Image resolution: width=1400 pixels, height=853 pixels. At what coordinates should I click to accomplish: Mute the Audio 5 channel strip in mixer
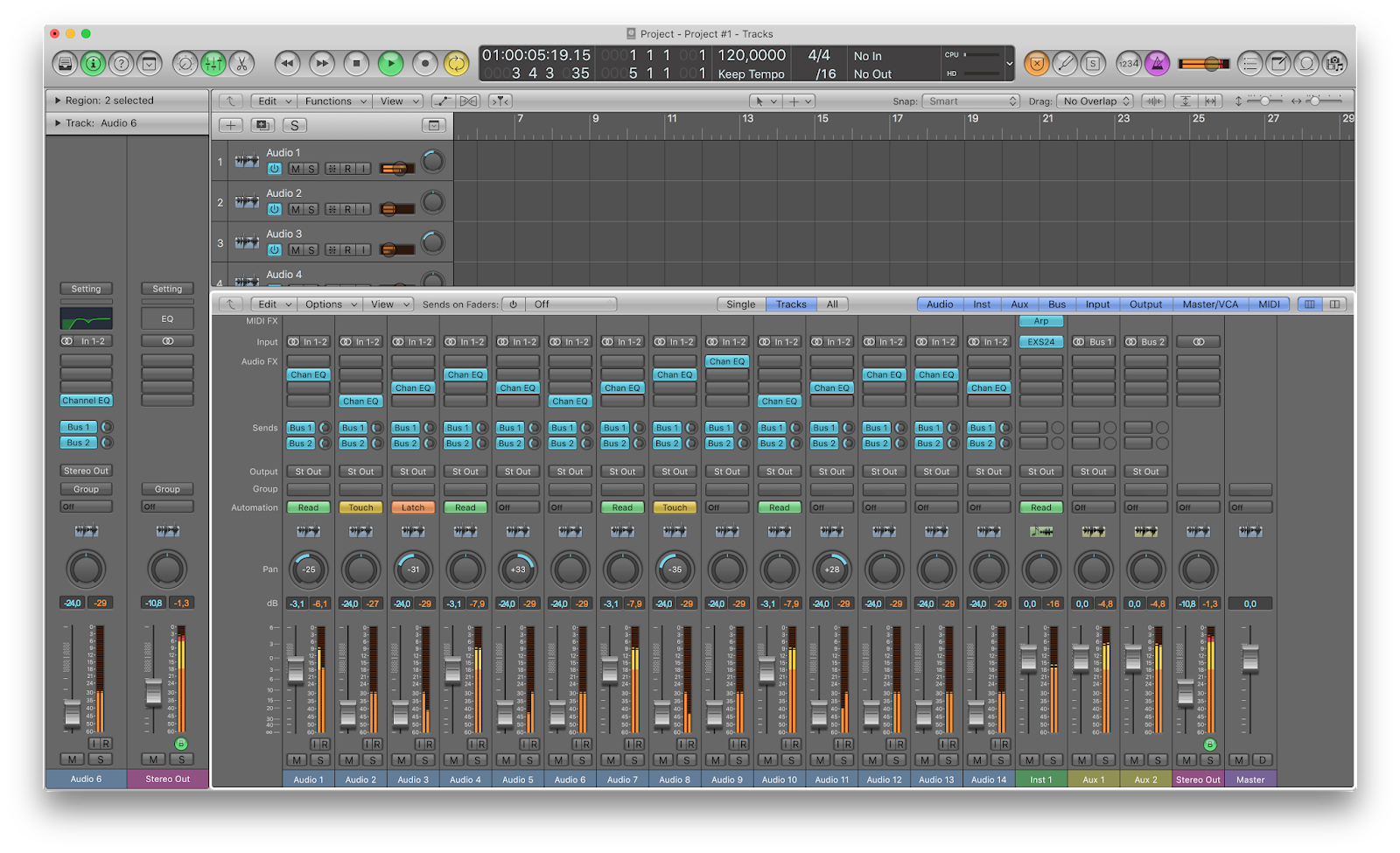click(x=506, y=760)
